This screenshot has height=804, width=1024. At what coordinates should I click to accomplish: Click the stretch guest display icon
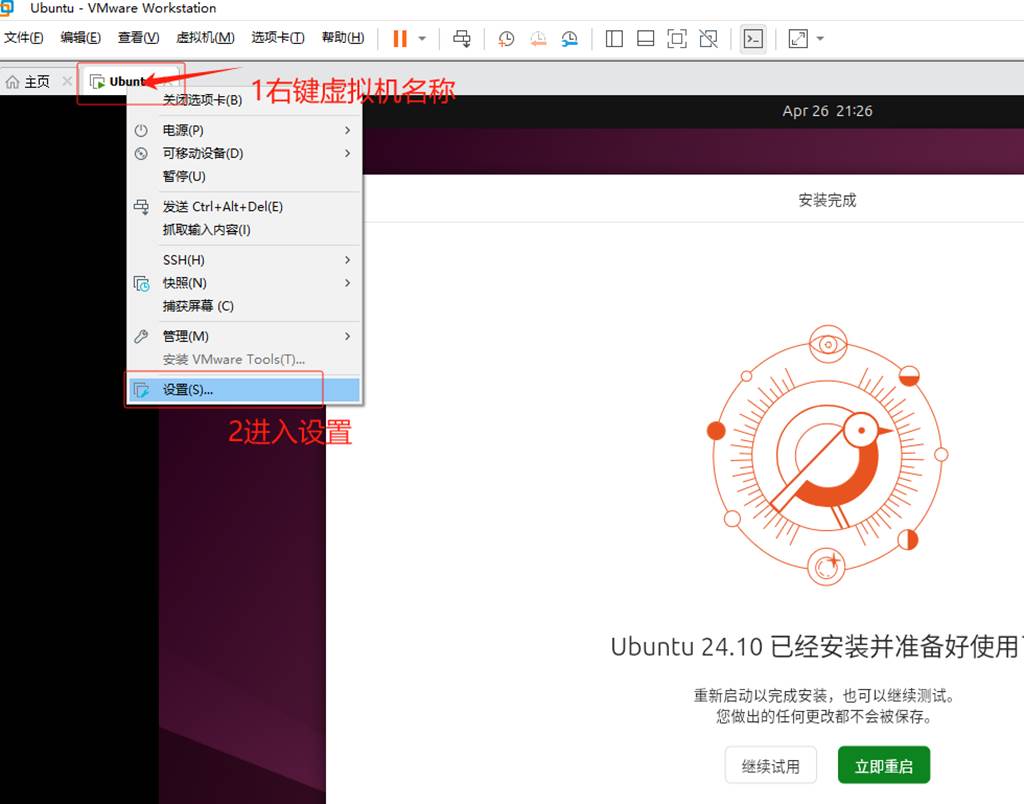[x=798, y=39]
